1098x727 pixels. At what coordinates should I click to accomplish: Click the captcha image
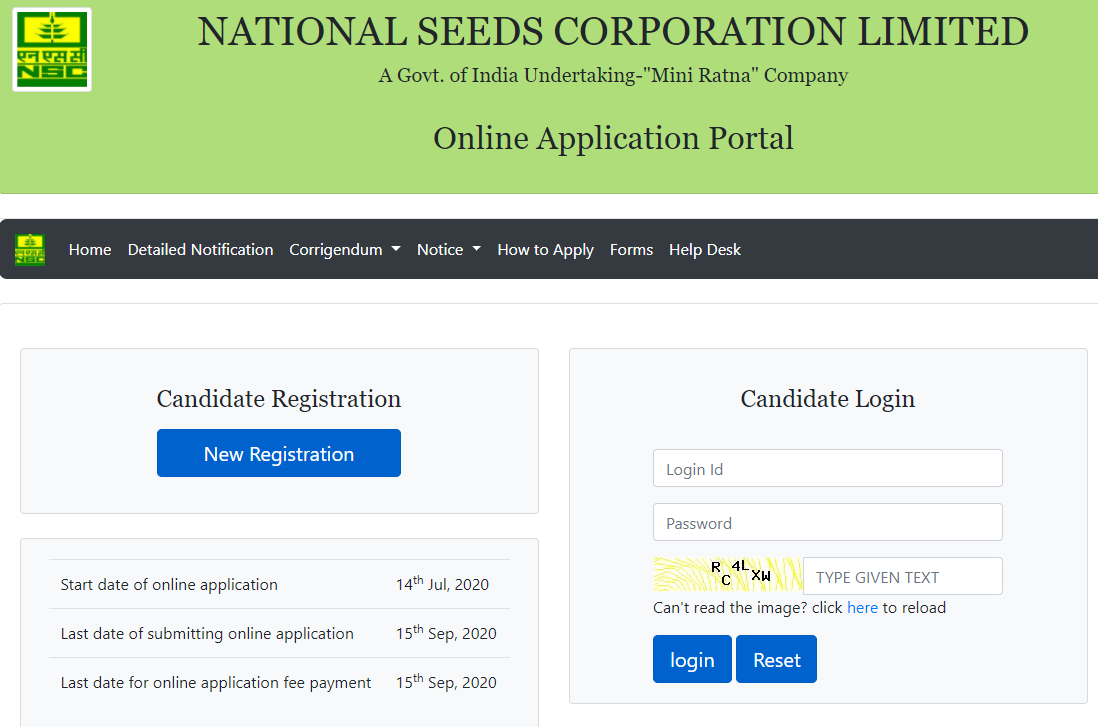(728, 575)
